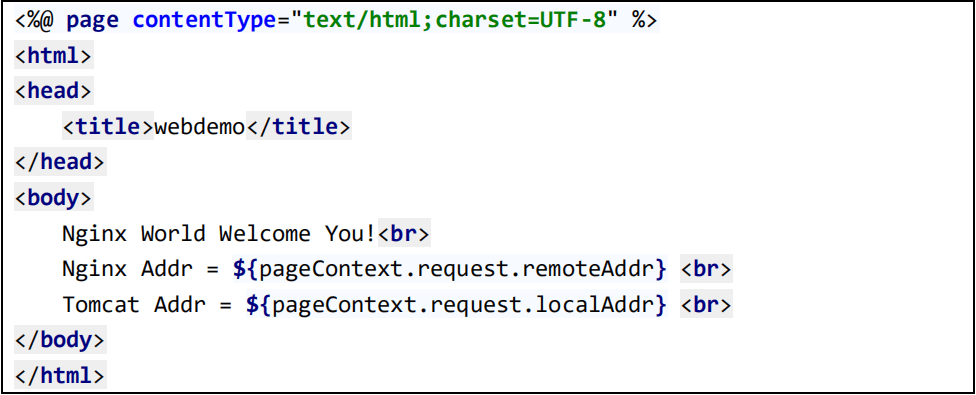Click the webdemo title text
Viewport: 976px width, 395px height.
point(200,127)
